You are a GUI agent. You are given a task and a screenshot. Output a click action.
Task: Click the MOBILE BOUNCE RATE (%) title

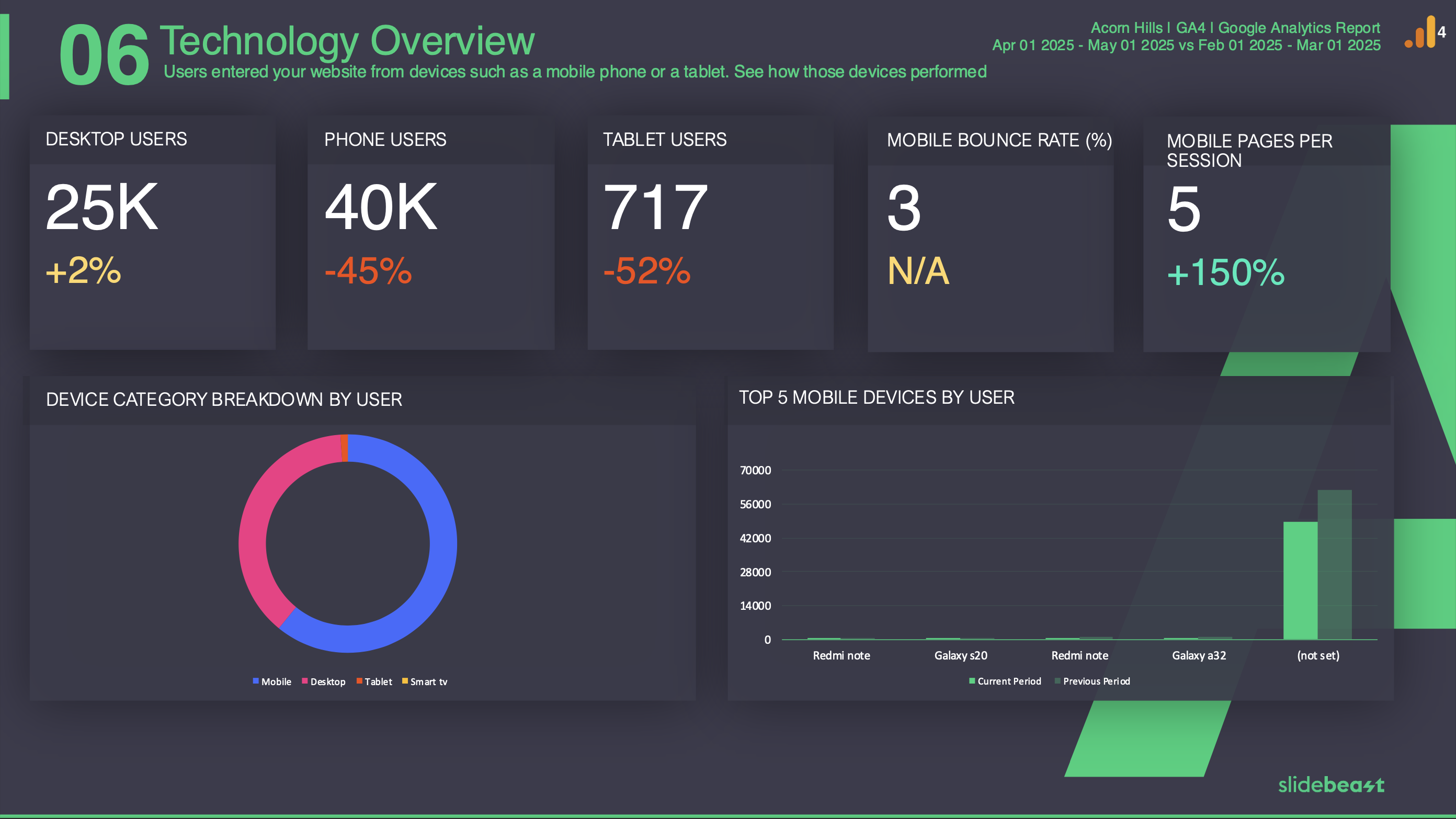999,140
